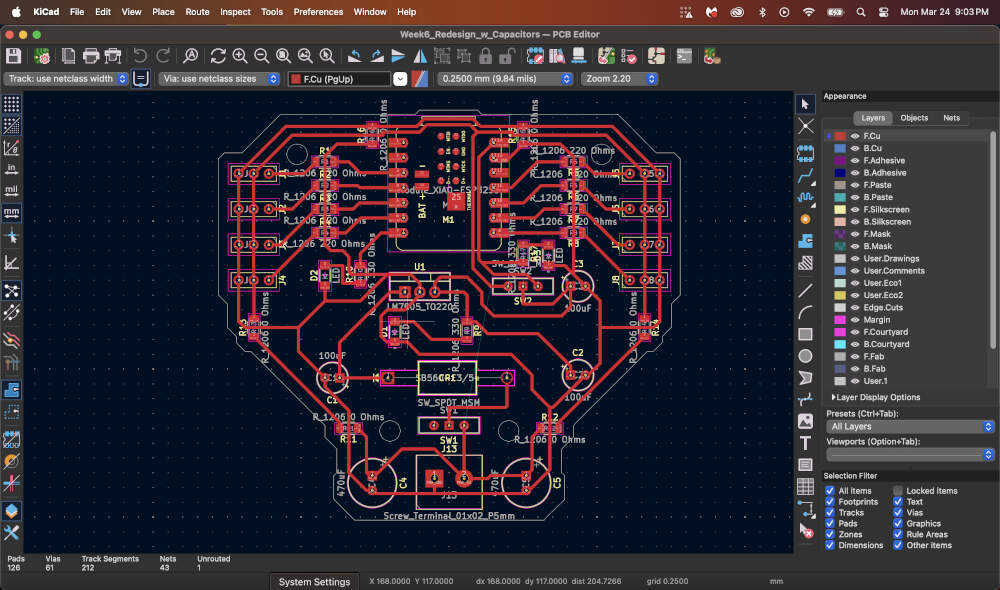
Task: Open the Route menu
Action: [197, 11]
